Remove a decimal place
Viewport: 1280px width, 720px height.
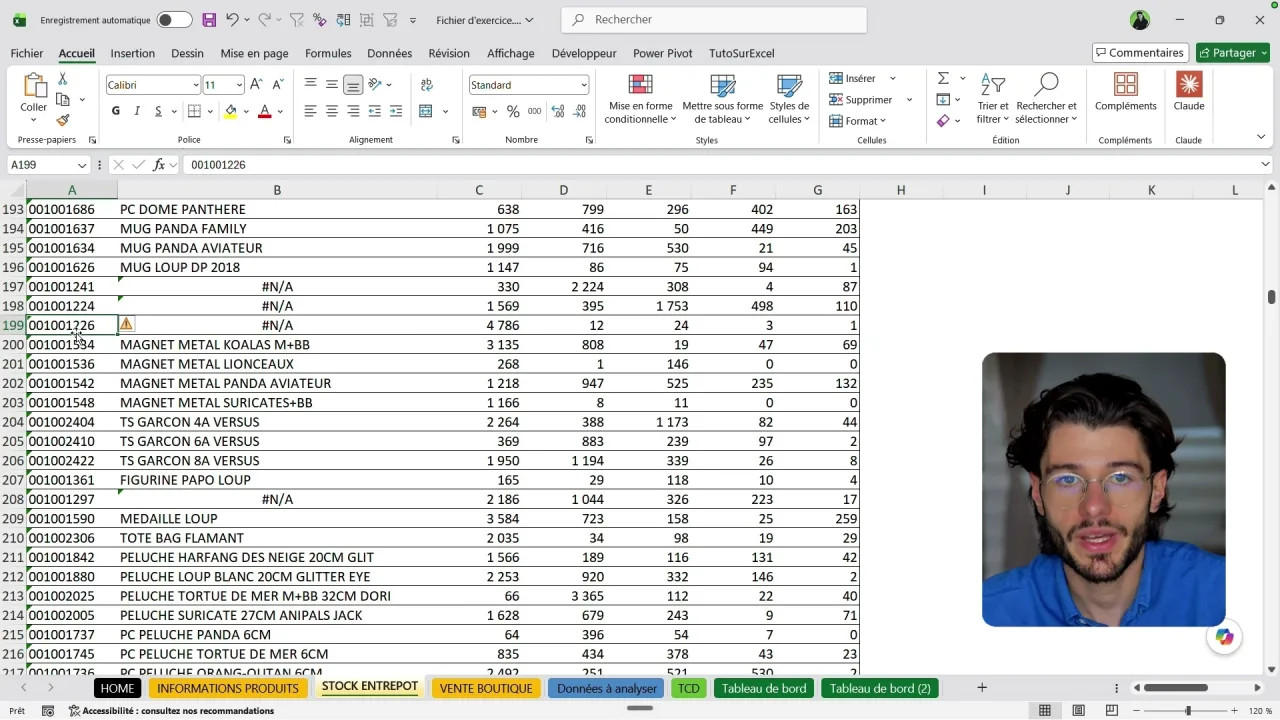578,111
